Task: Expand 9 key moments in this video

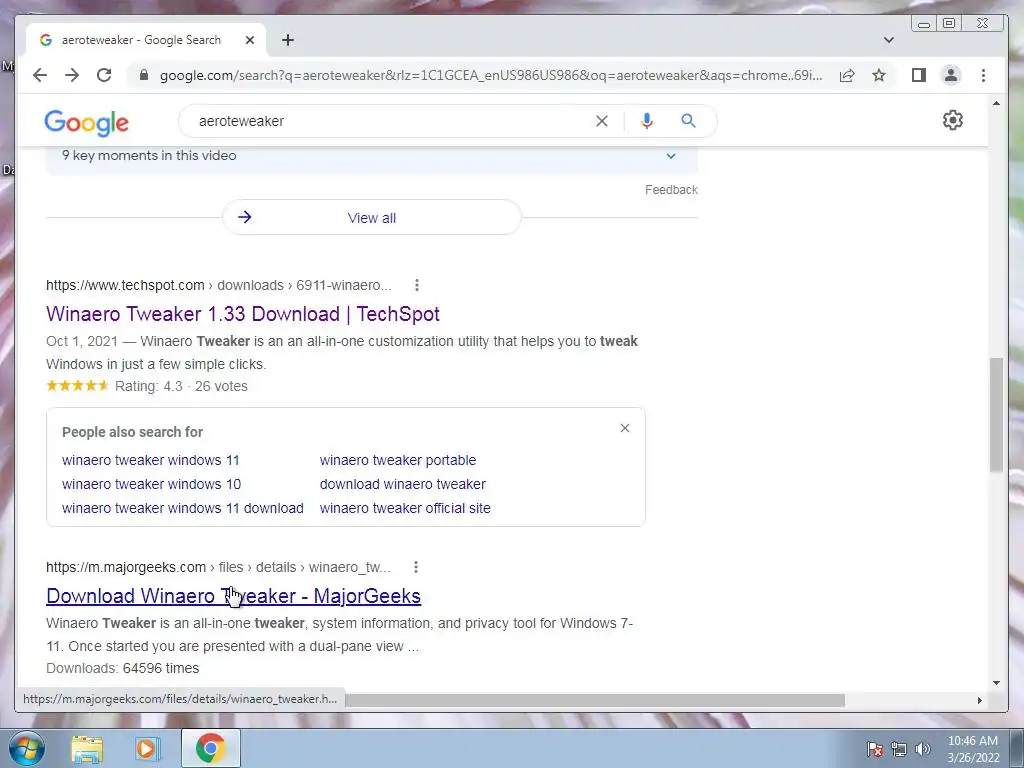Action: [x=372, y=155]
